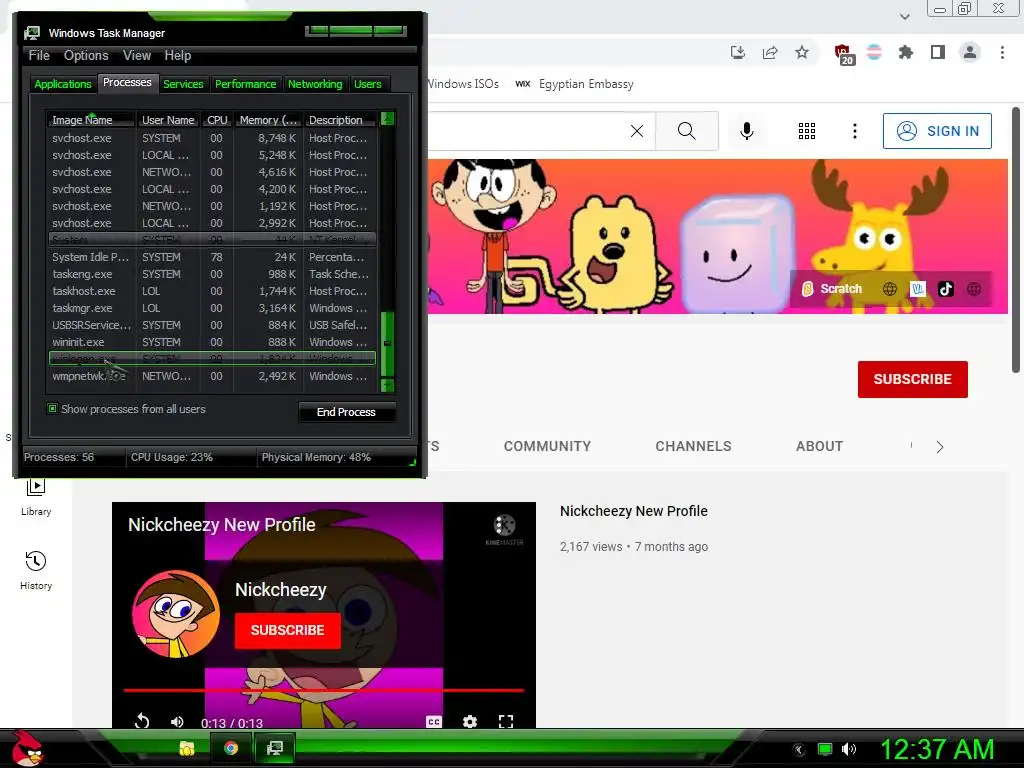This screenshot has height=768, width=1024.
Task: Click the SIGN IN button
Action: pyautogui.click(x=937, y=131)
